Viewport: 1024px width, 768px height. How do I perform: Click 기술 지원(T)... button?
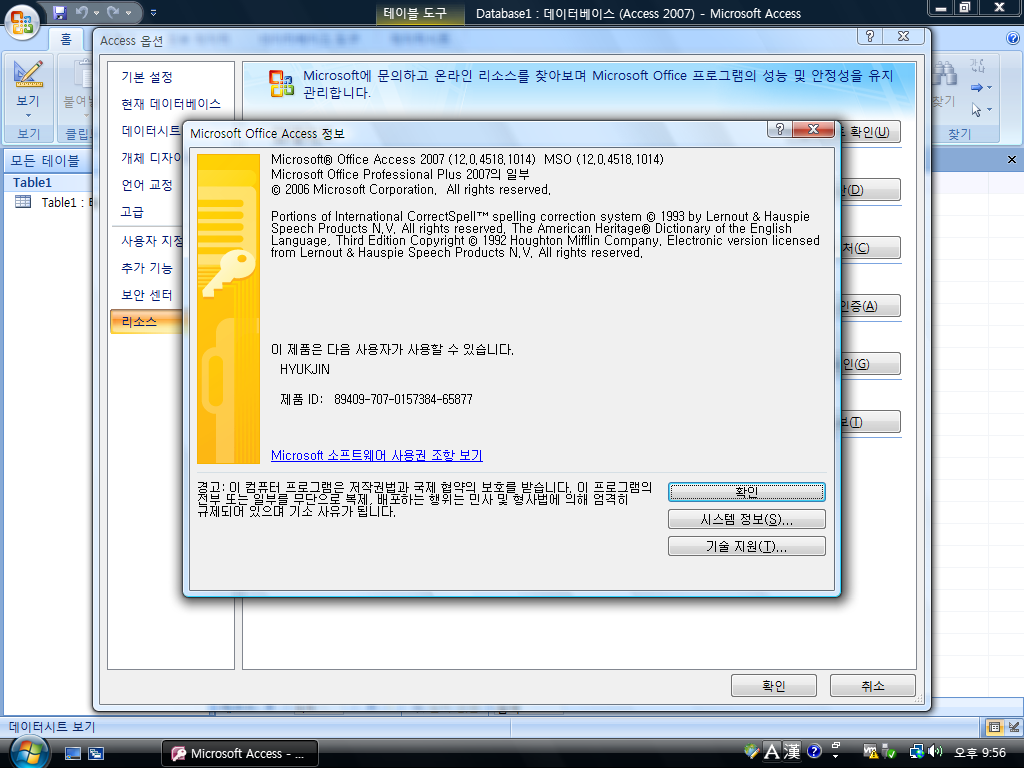point(746,546)
